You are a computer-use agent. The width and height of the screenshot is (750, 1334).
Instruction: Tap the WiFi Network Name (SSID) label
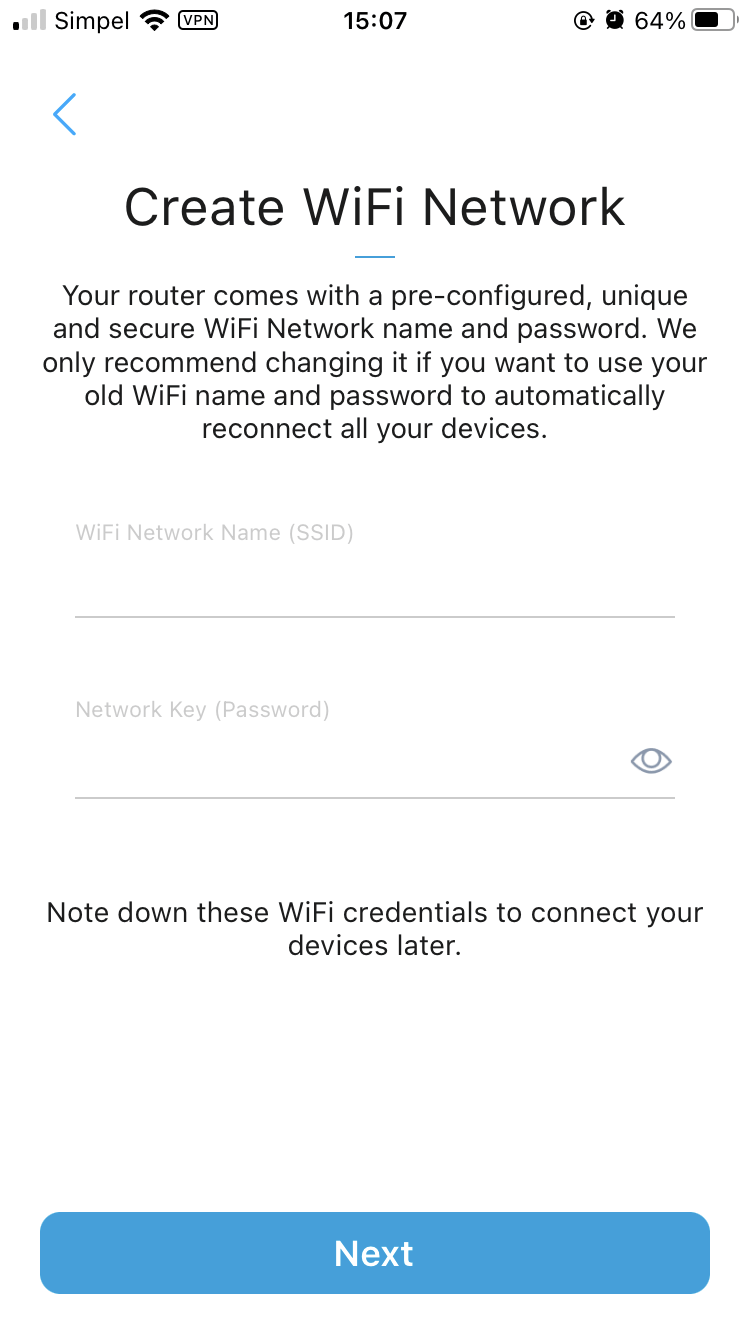click(215, 533)
